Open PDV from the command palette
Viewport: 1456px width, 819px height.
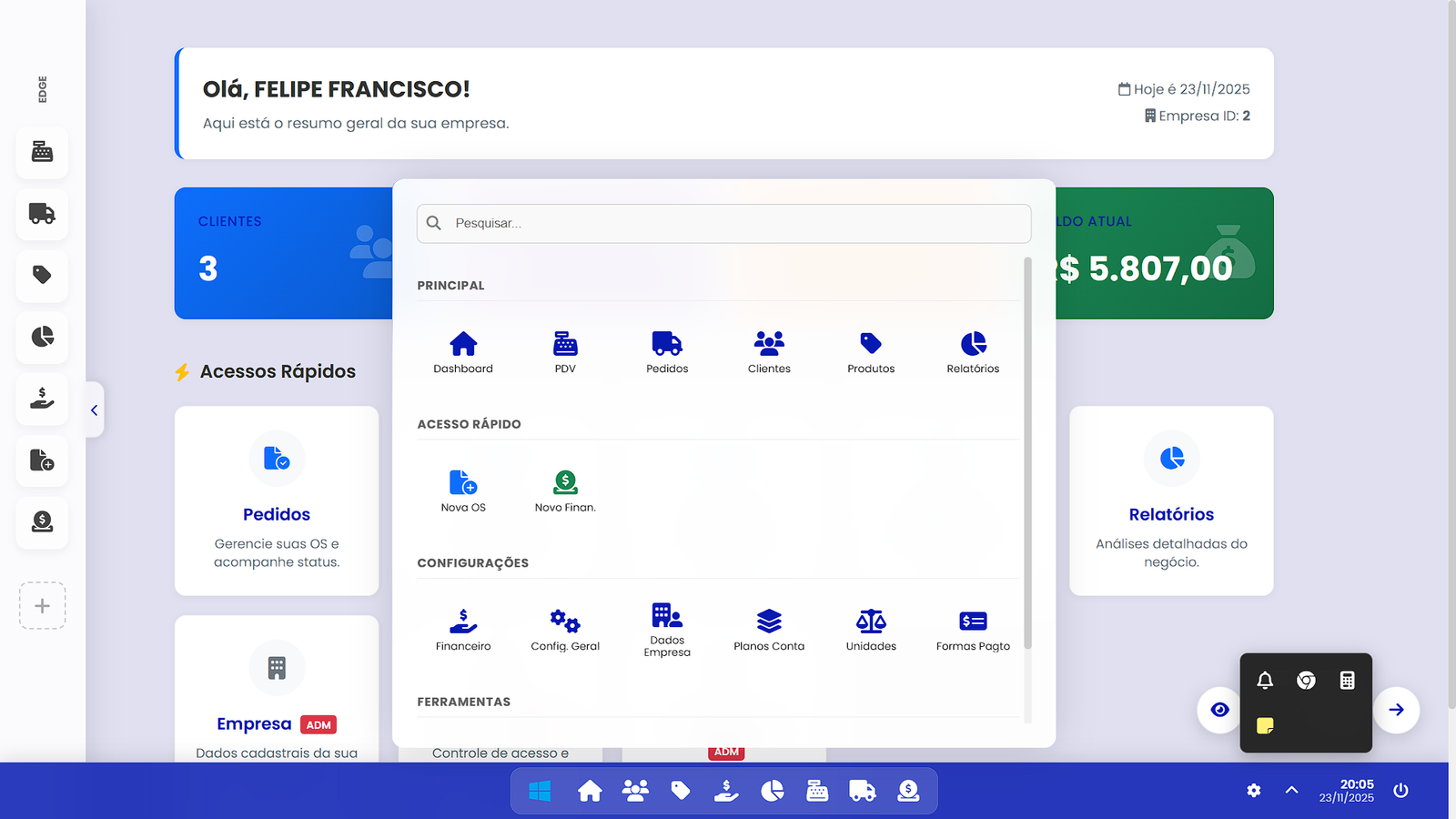point(565,350)
